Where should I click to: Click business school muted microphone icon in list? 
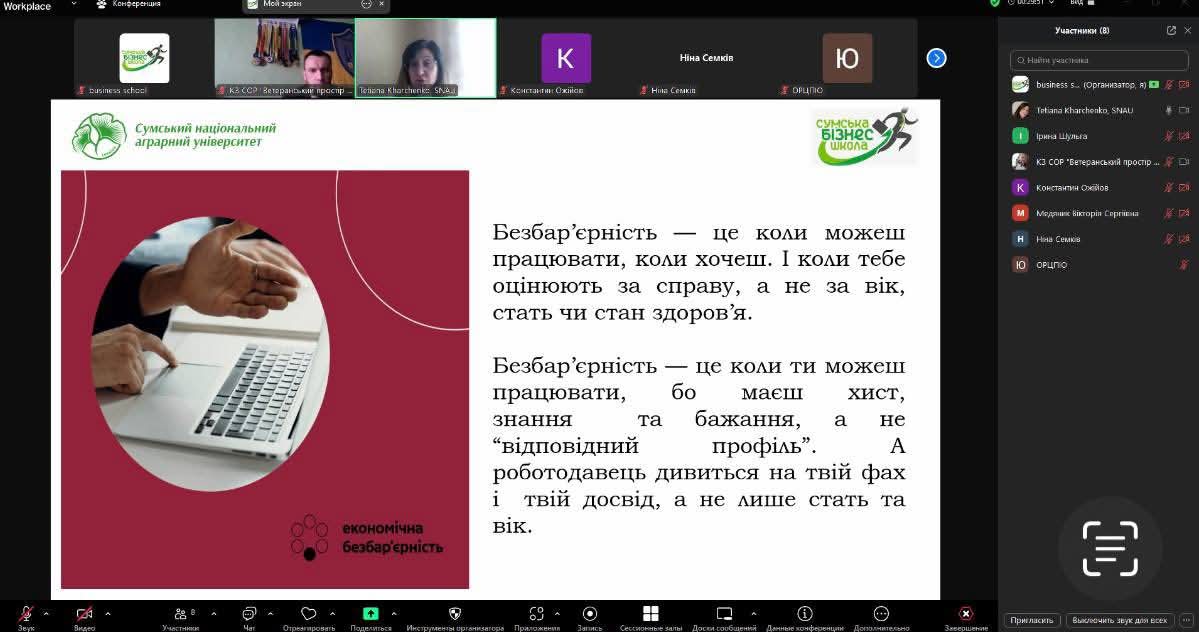tap(1168, 85)
